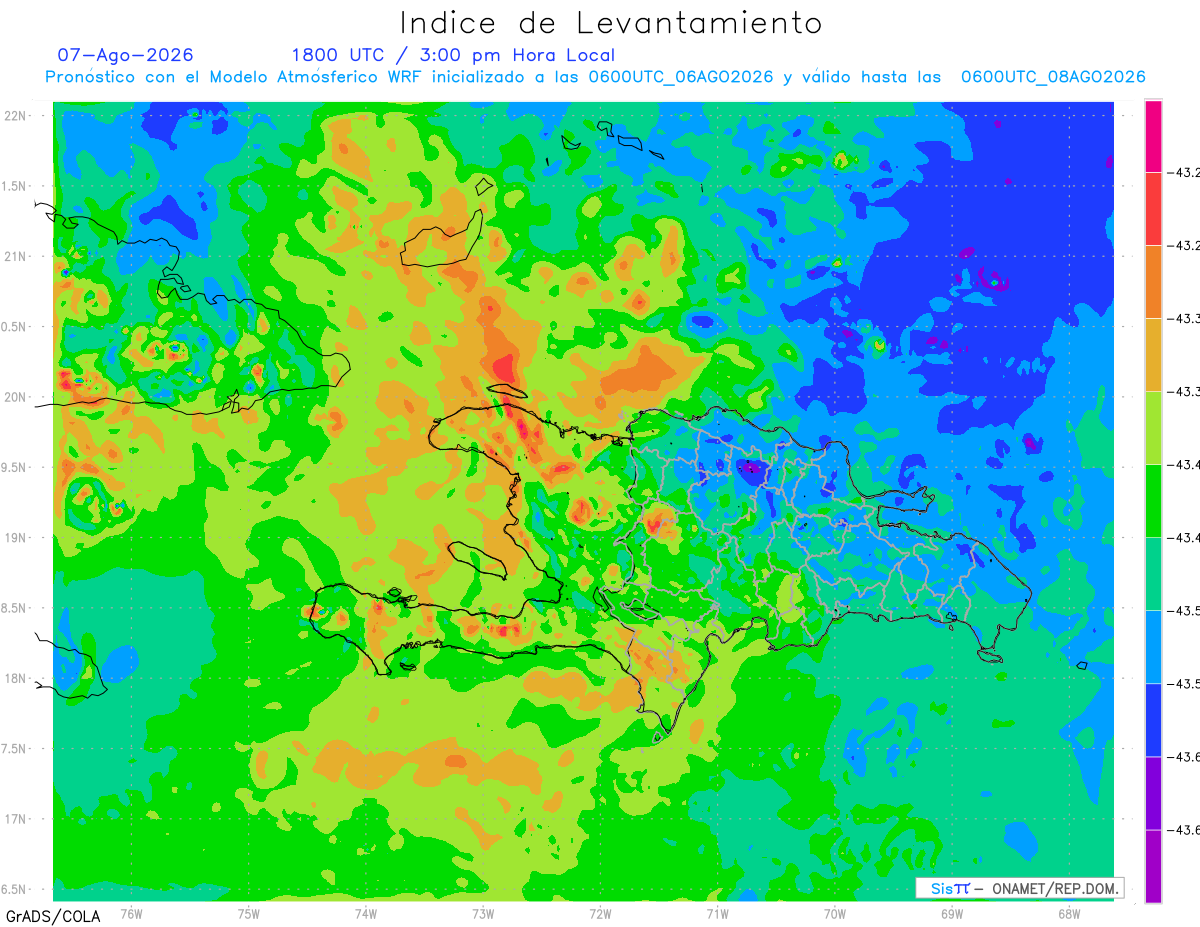The width and height of the screenshot is (1200, 927).
Task: Pick the royal blue legend swatch
Action: click(1153, 719)
